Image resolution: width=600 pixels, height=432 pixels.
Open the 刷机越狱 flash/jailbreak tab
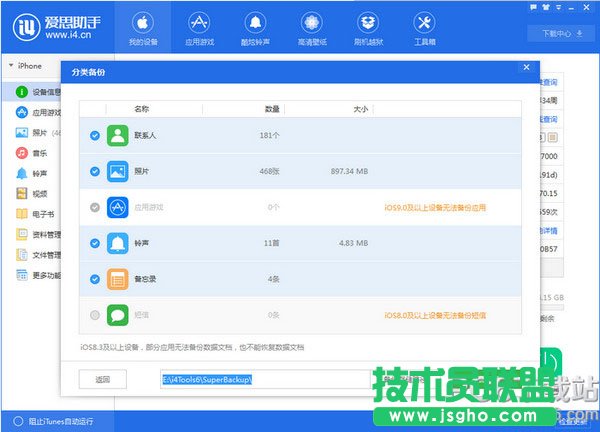pos(368,28)
